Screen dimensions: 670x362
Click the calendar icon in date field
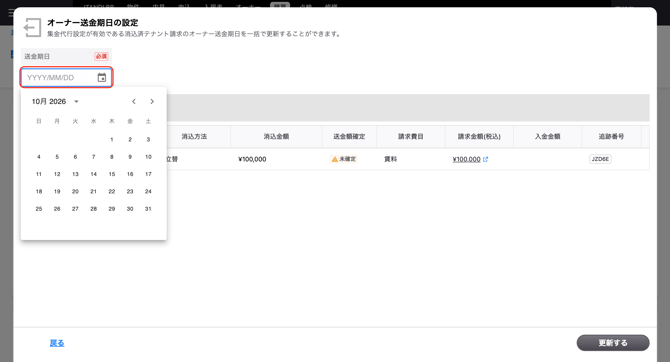(x=102, y=77)
